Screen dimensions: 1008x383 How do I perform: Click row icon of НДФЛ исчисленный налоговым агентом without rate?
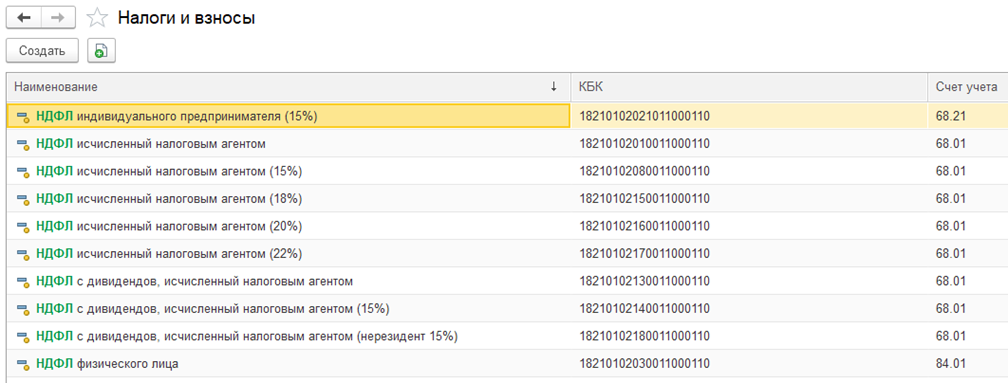(23, 145)
